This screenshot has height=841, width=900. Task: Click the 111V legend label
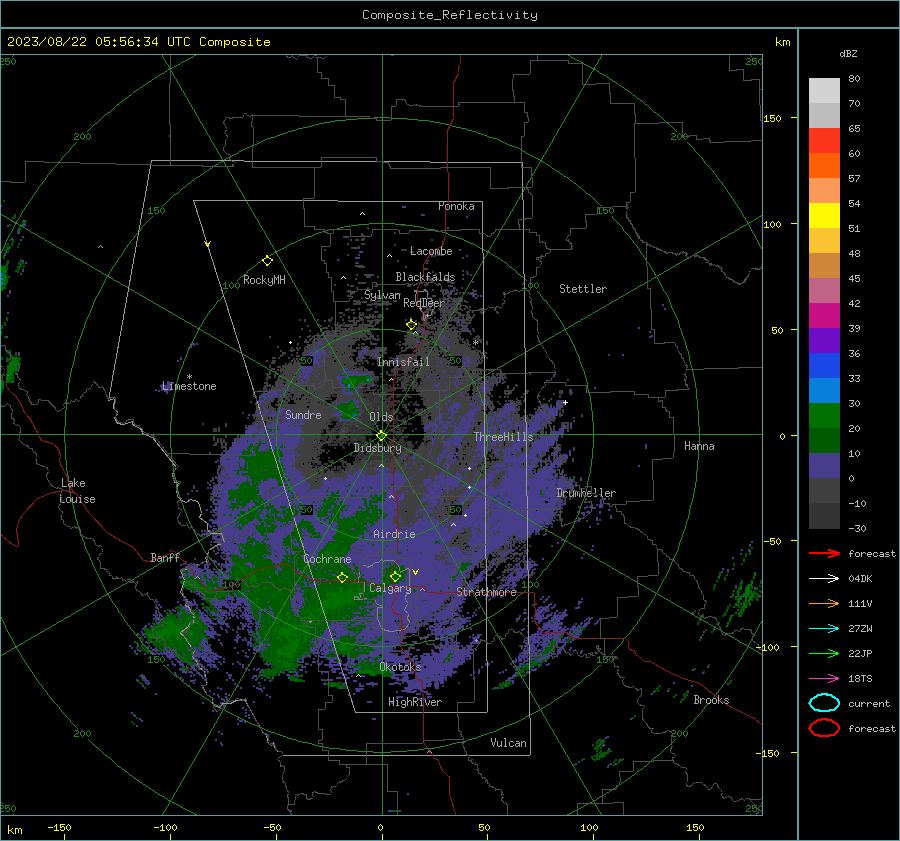coord(860,603)
